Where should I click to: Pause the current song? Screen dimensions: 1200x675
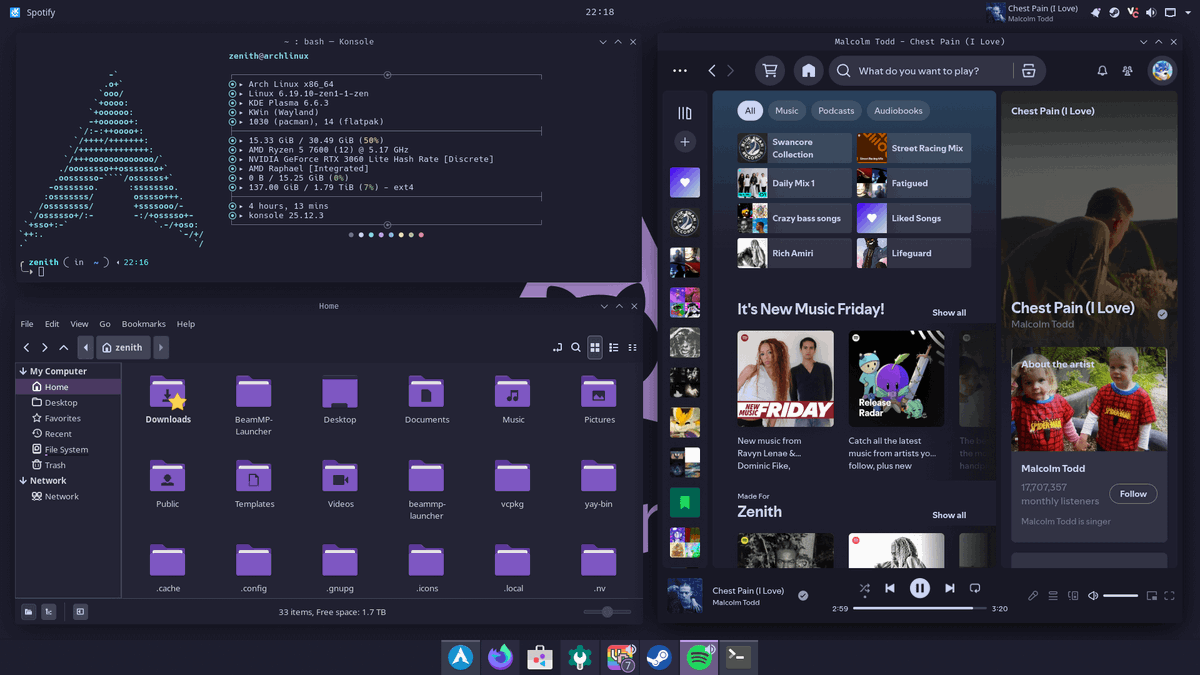(x=920, y=588)
